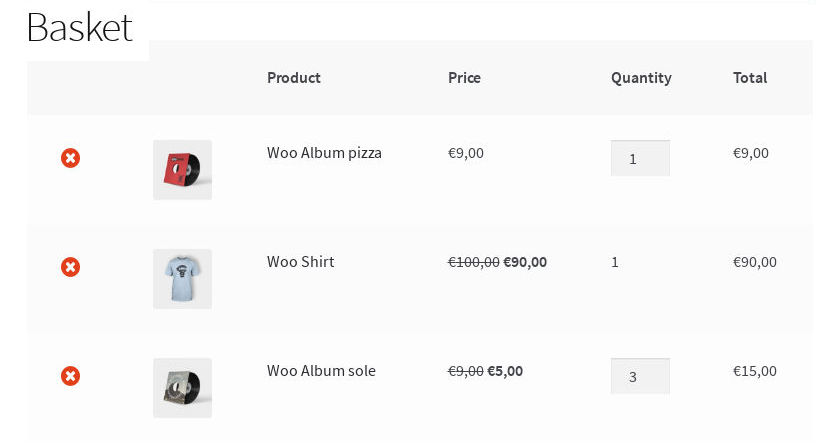Click the €15,00 total for Woo Album sole
This screenshot has height=443, width=834.
754,371
